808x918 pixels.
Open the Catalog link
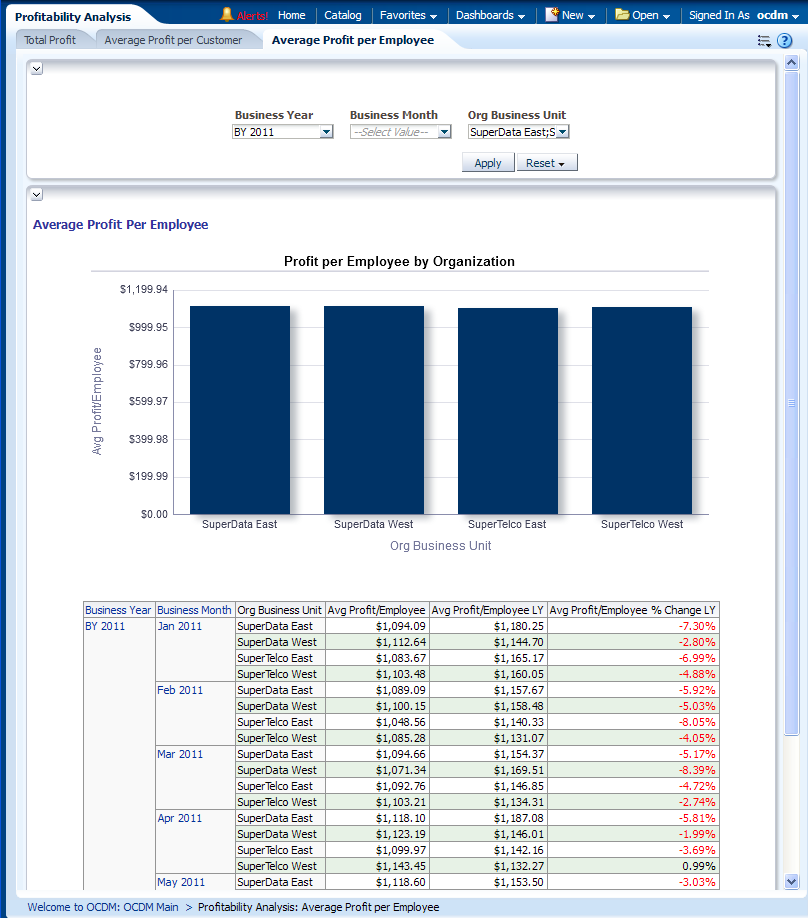pos(343,15)
